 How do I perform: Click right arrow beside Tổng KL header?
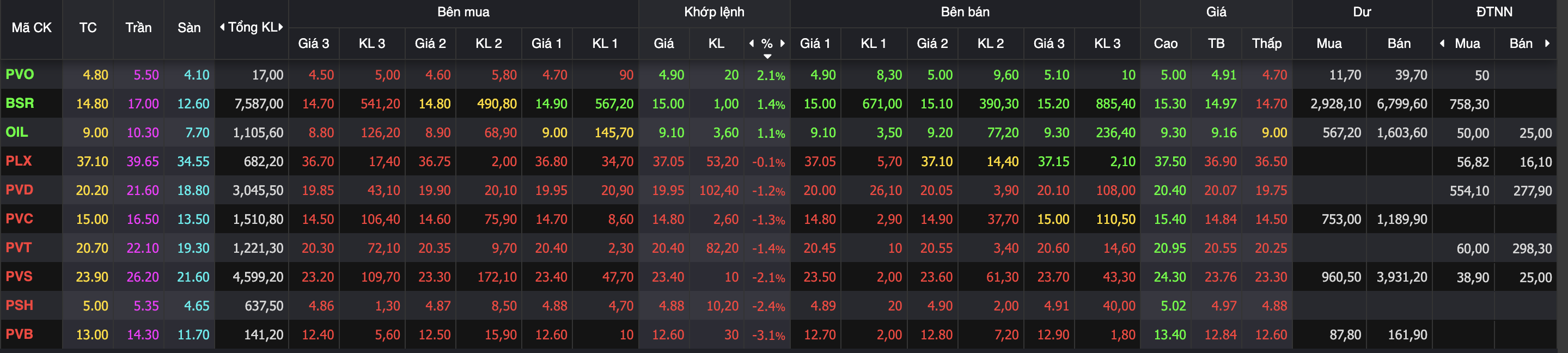280,27
